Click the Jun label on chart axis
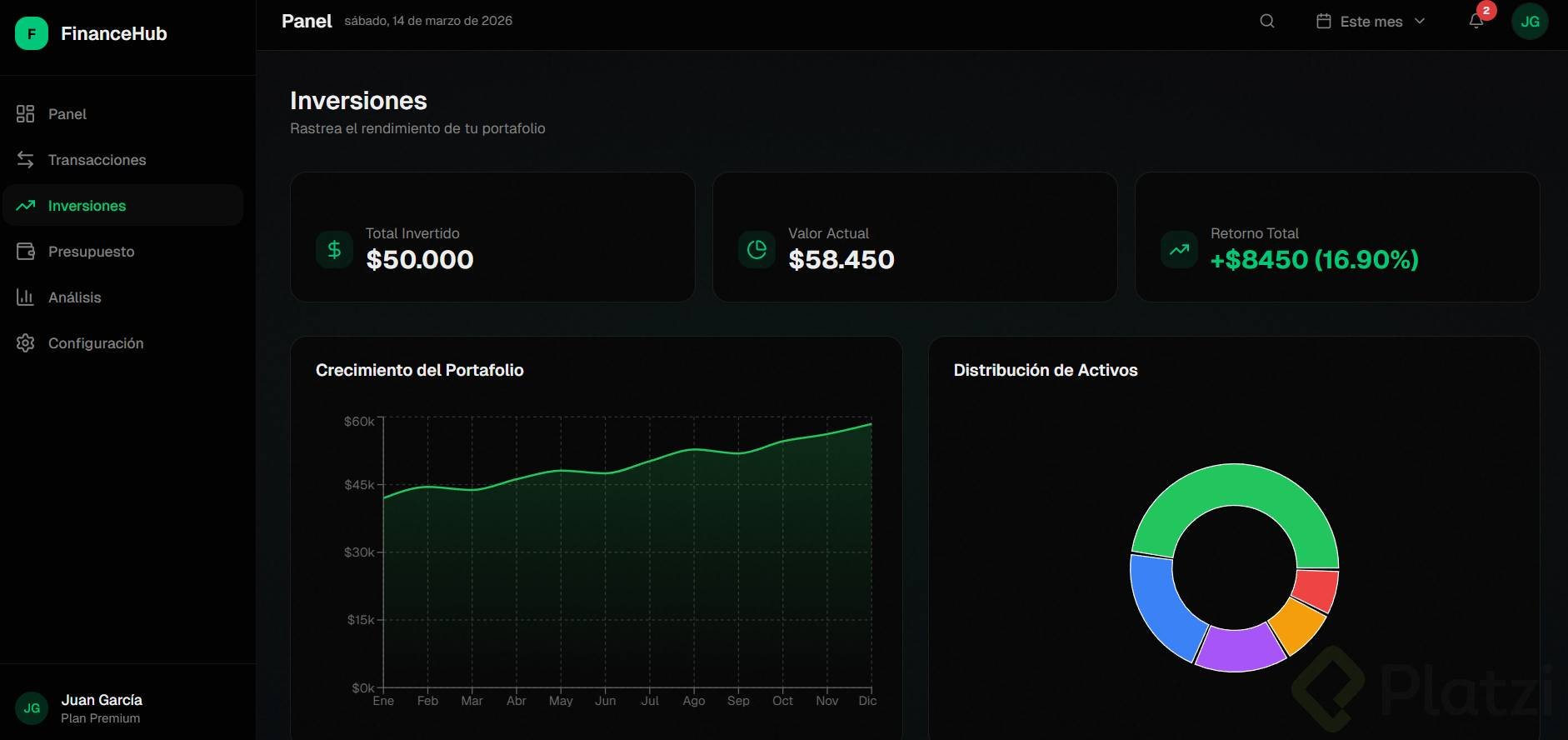 coord(606,701)
